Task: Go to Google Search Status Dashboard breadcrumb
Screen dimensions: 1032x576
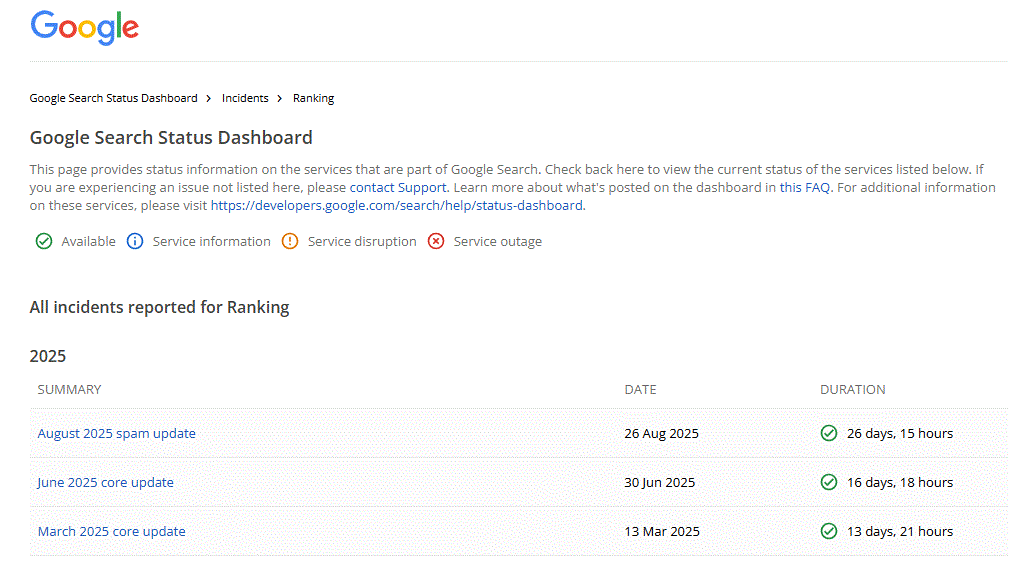Action: coord(113,98)
